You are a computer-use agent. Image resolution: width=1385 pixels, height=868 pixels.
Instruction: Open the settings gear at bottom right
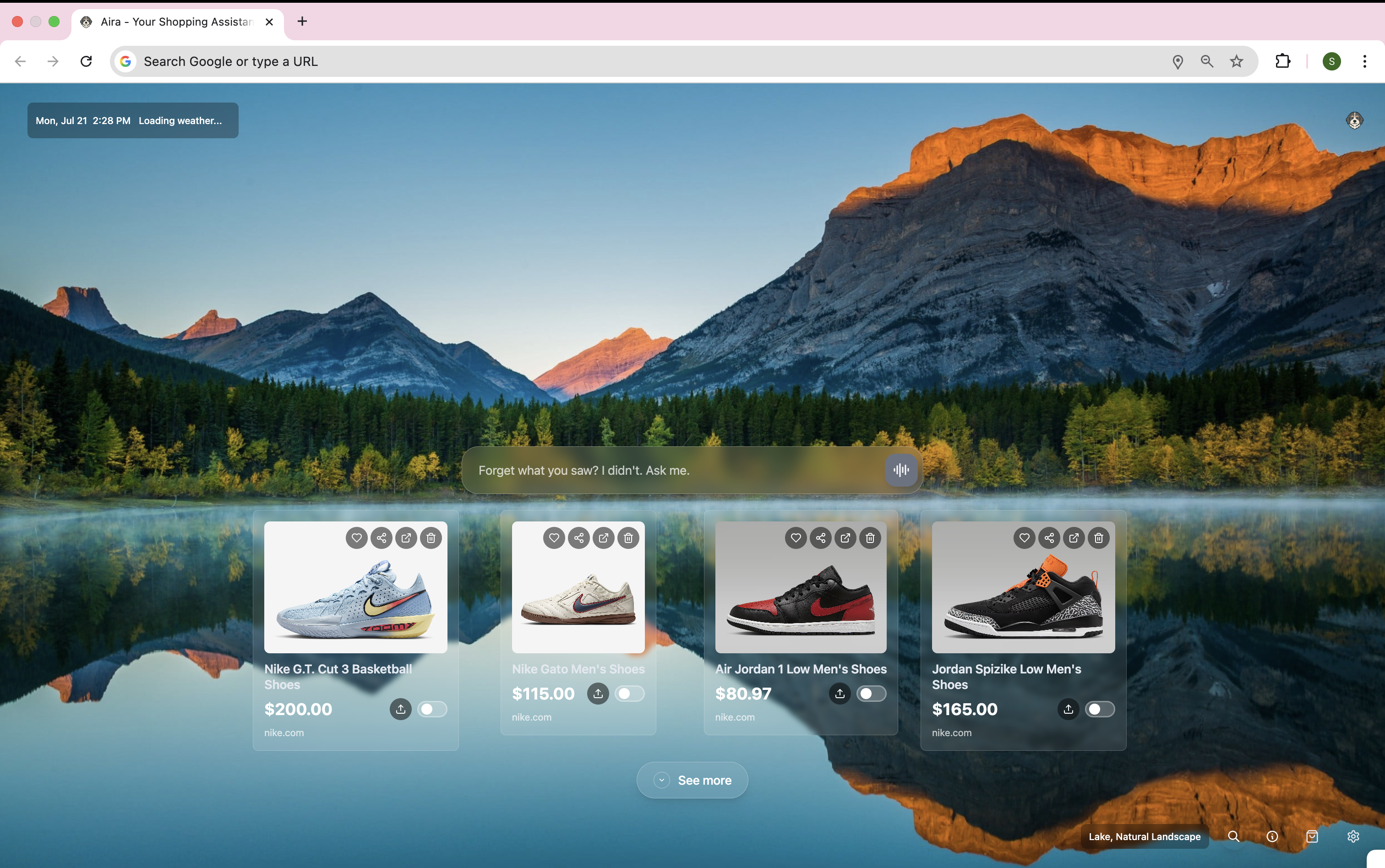pos(1353,836)
